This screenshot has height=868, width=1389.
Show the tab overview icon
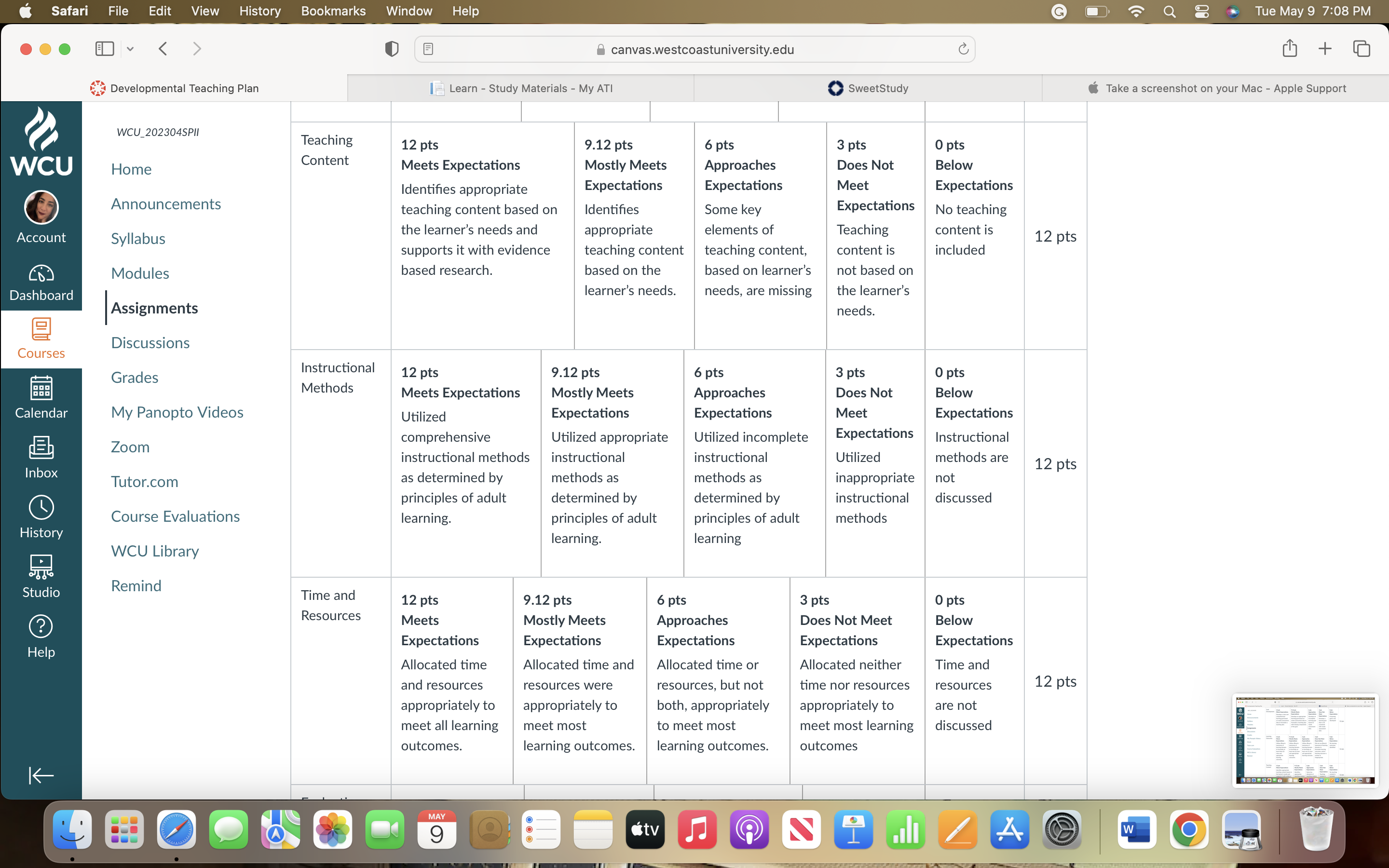coord(1362,49)
